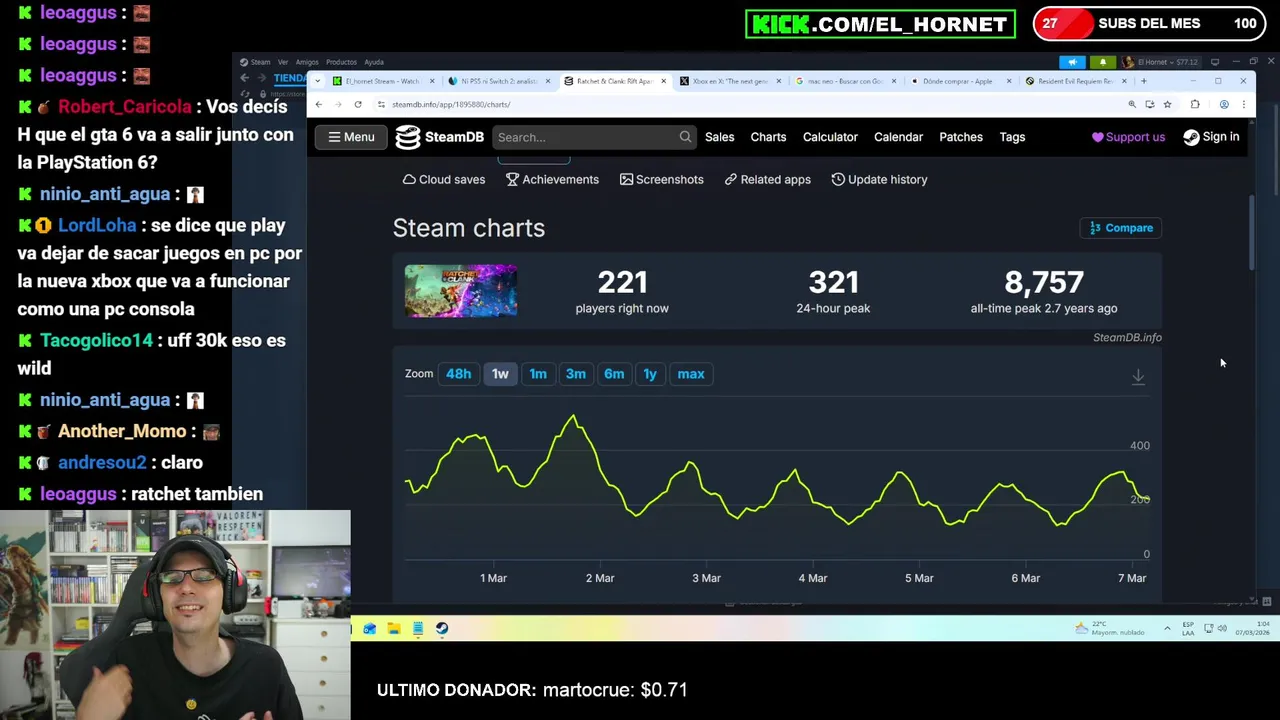Image resolution: width=1280 pixels, height=720 pixels.
Task: Open Ayuda menu in Steam window
Action: coord(374,62)
